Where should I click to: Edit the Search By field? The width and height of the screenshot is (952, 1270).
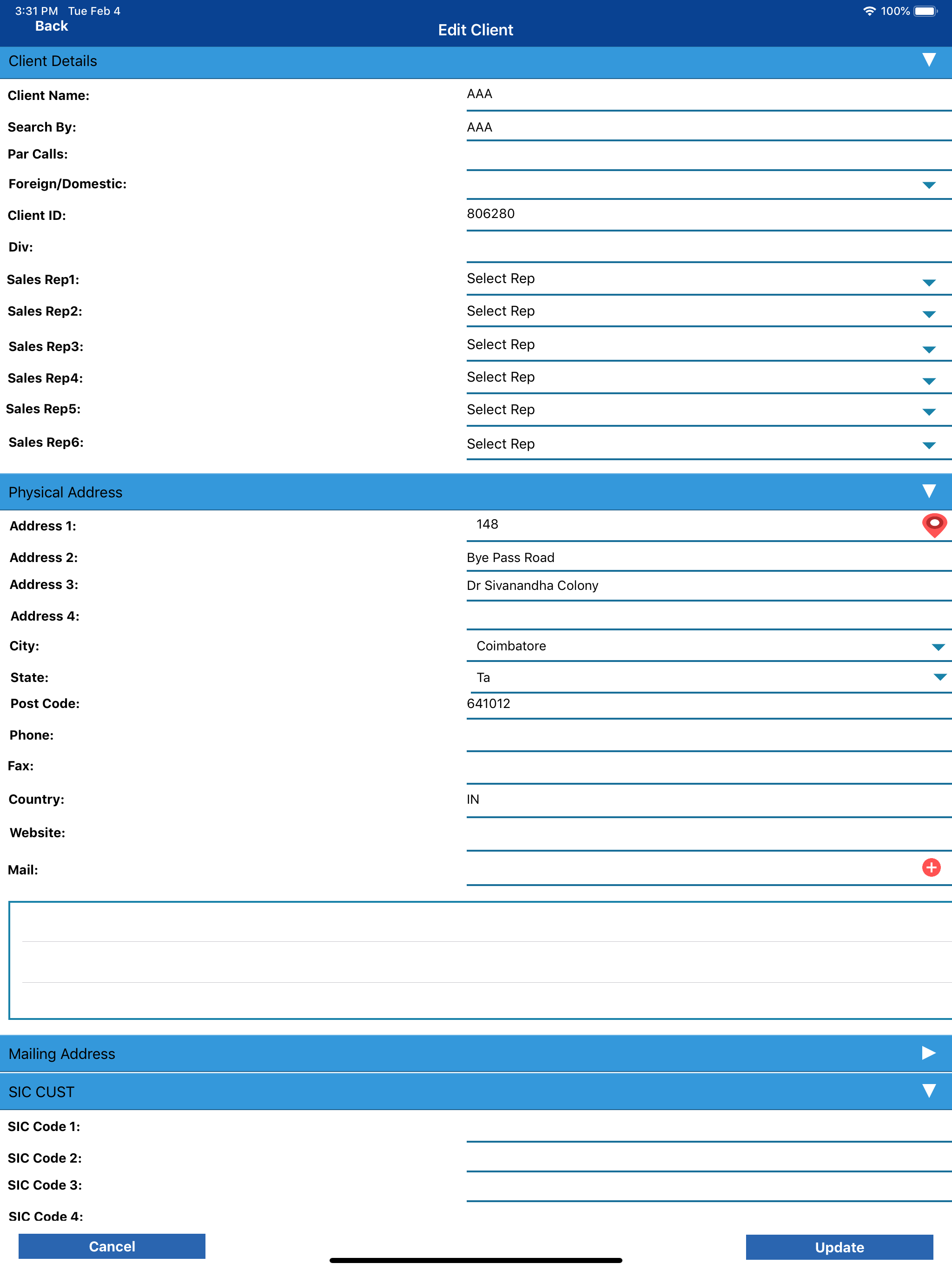pyautogui.click(x=708, y=127)
